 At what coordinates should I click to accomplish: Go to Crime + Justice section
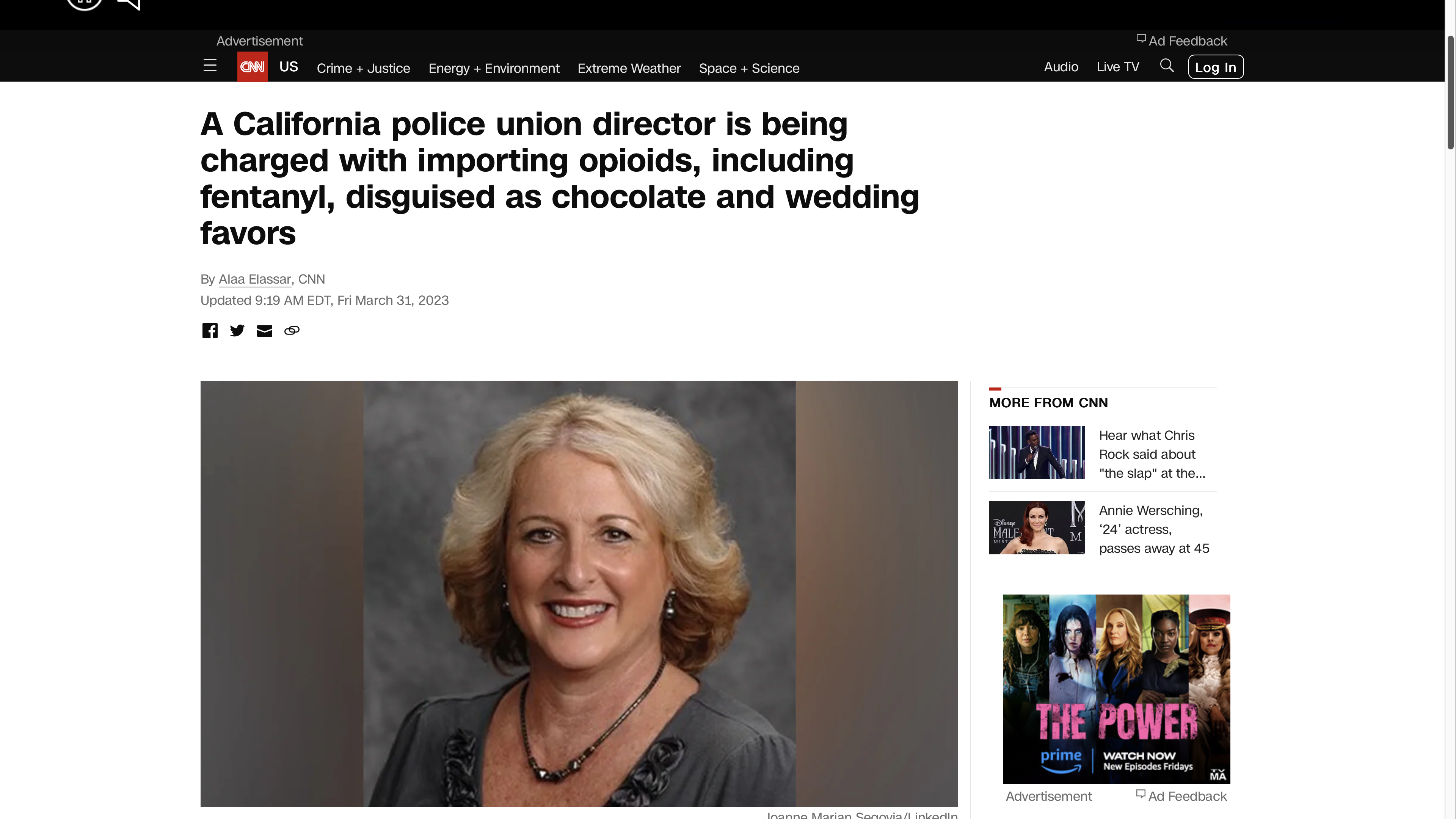[x=364, y=68]
